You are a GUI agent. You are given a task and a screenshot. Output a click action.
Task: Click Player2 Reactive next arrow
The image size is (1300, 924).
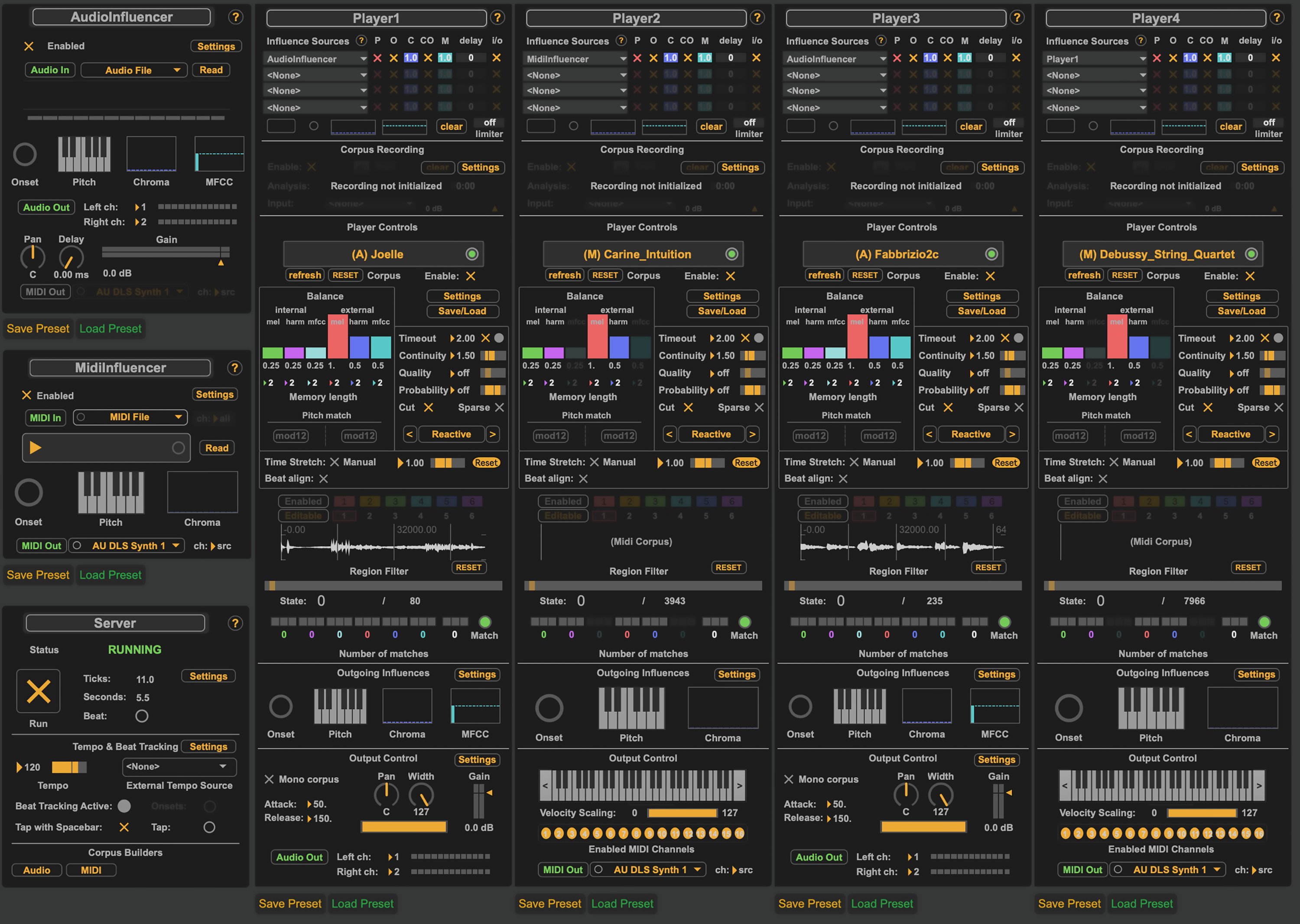tap(752, 434)
